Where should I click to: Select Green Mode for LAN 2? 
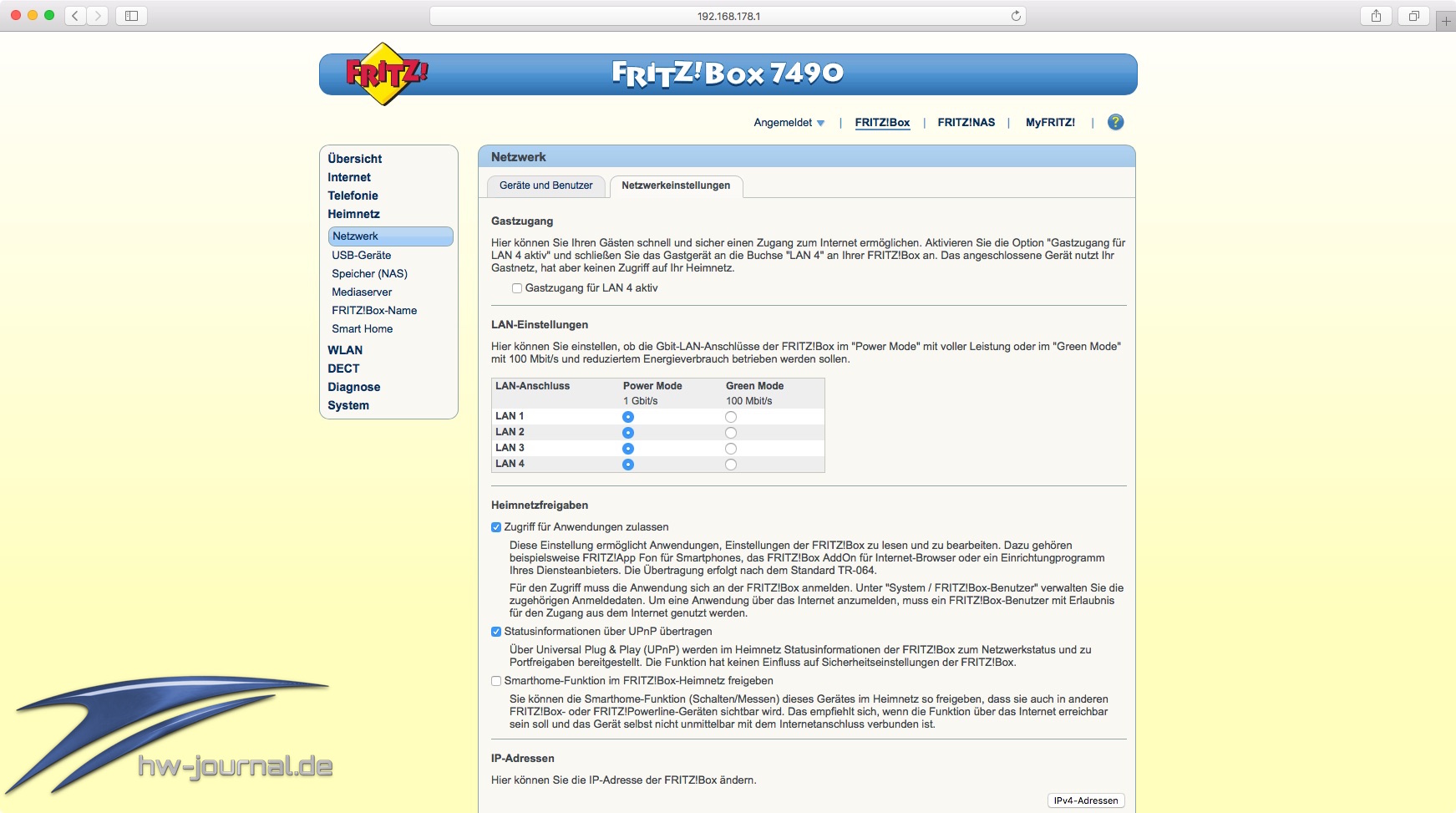pyautogui.click(x=731, y=433)
